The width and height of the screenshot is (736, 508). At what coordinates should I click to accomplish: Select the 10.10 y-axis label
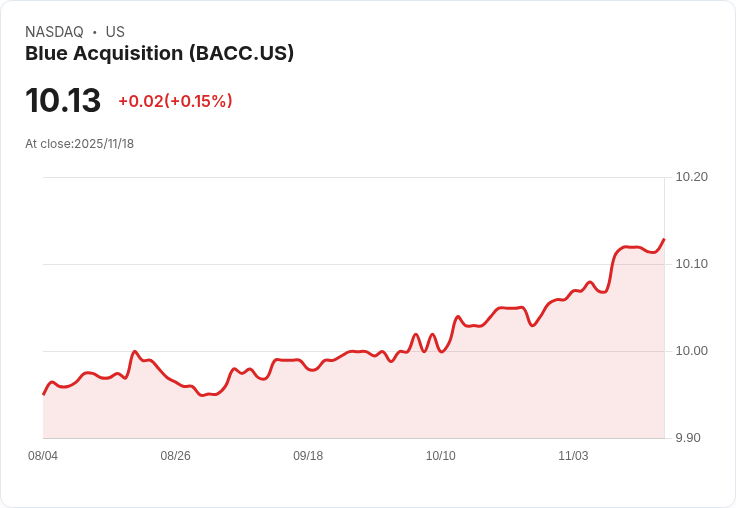click(x=691, y=264)
